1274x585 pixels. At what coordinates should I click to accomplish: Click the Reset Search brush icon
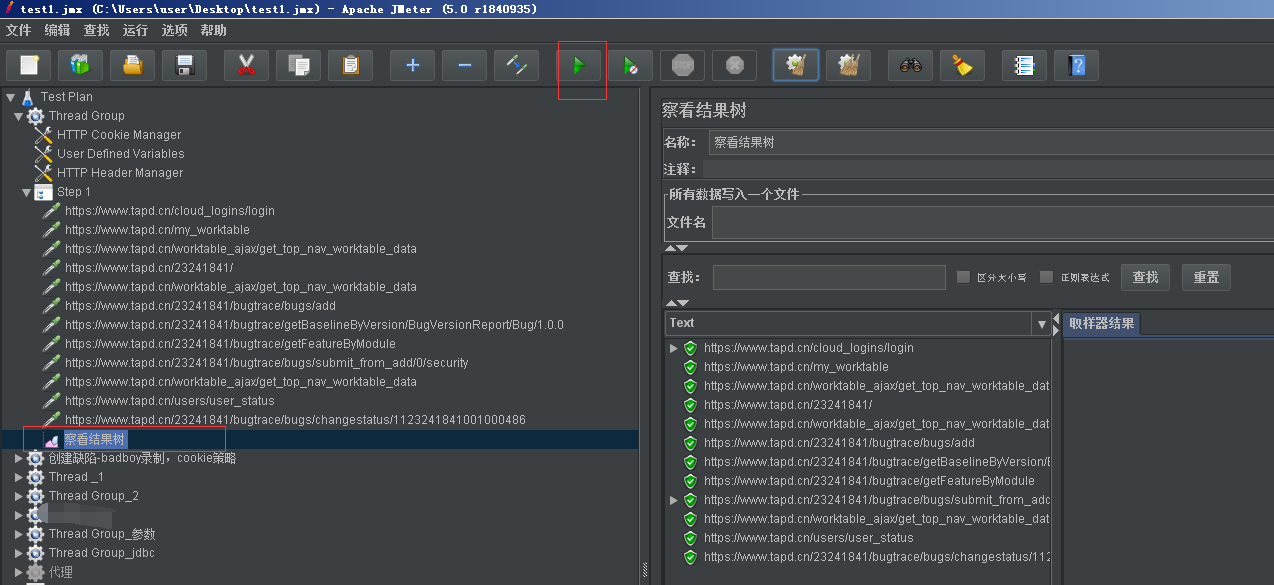pyautogui.click(x=962, y=66)
